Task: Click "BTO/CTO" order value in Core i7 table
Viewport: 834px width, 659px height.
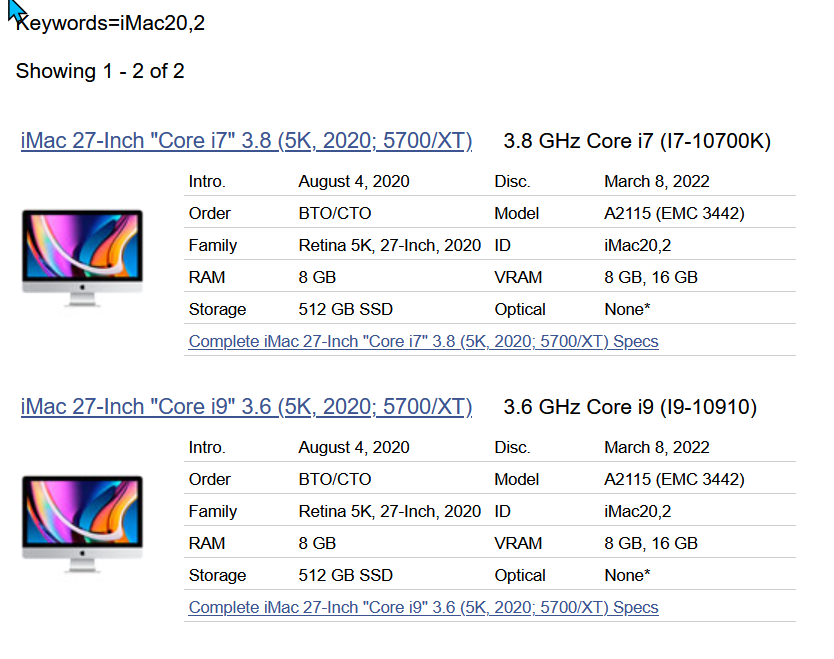Action: [335, 213]
